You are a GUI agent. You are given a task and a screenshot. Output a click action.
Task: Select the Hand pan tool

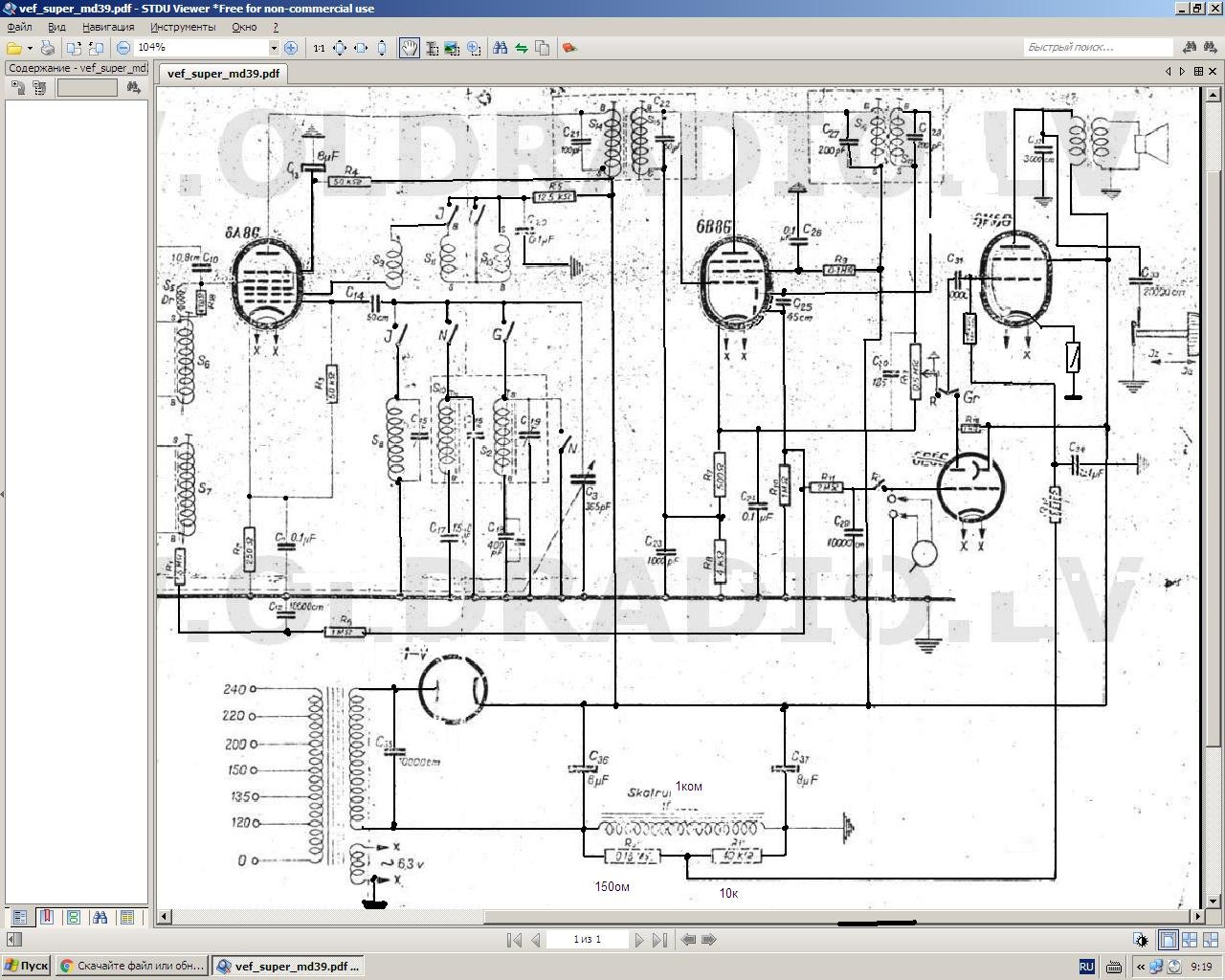click(409, 48)
